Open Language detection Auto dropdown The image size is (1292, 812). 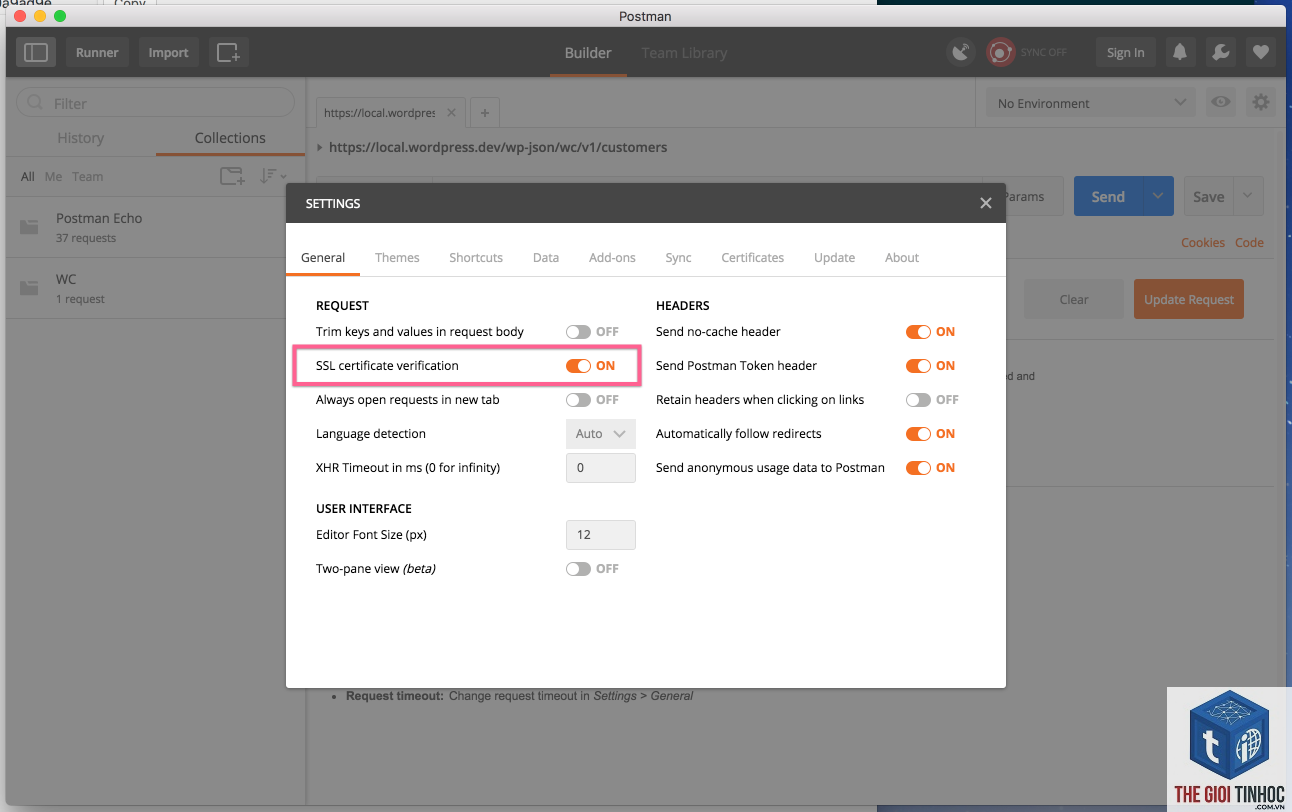pyautogui.click(x=600, y=434)
